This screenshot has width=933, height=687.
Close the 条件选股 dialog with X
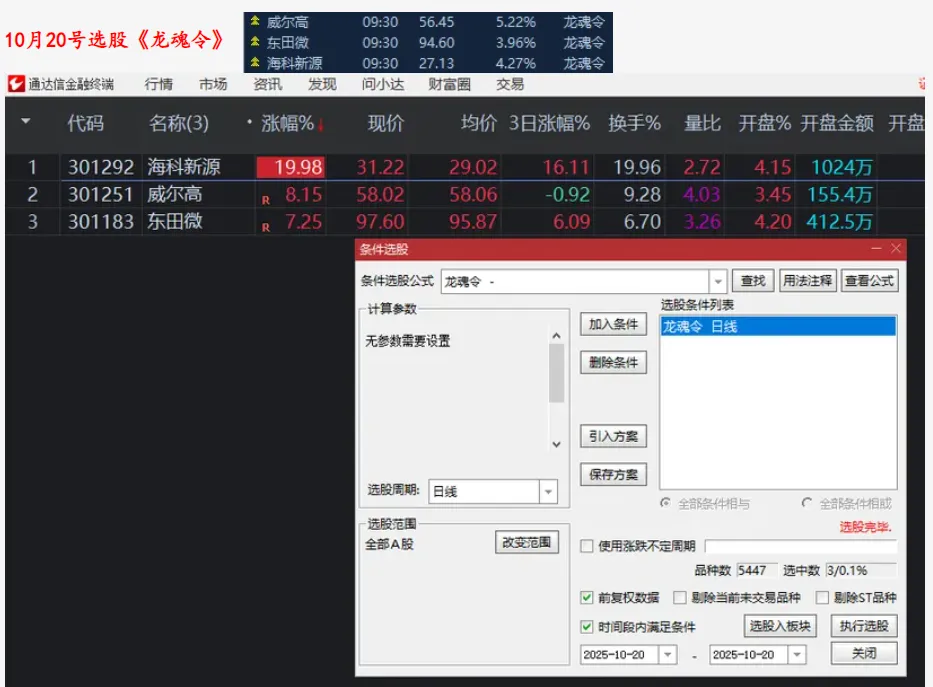896,249
